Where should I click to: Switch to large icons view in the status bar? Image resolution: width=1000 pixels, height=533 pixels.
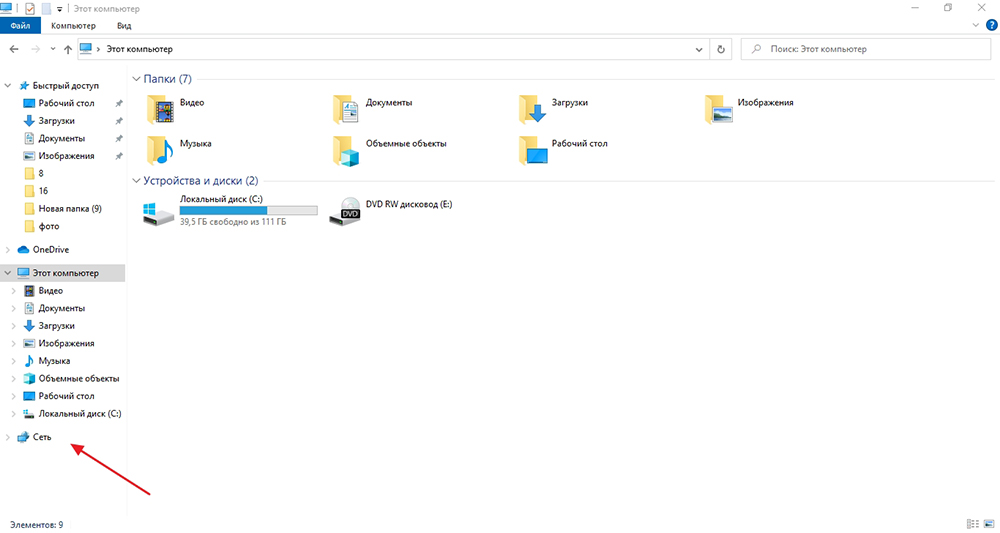989,524
